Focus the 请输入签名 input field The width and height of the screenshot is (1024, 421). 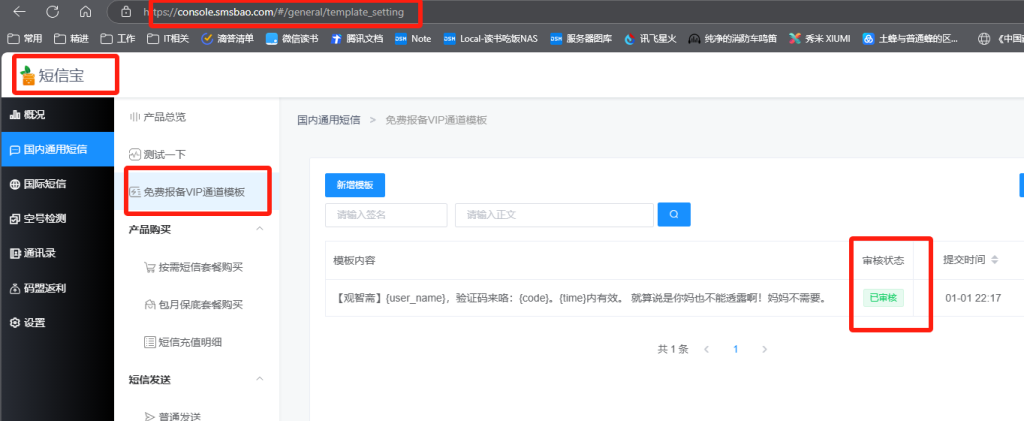tap(386, 214)
